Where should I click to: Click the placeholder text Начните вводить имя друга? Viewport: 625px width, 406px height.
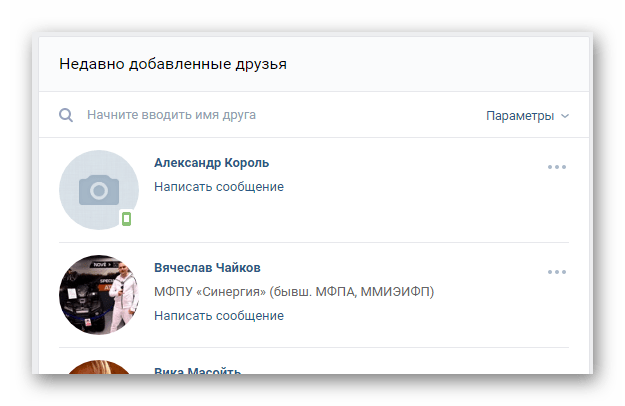coord(171,115)
